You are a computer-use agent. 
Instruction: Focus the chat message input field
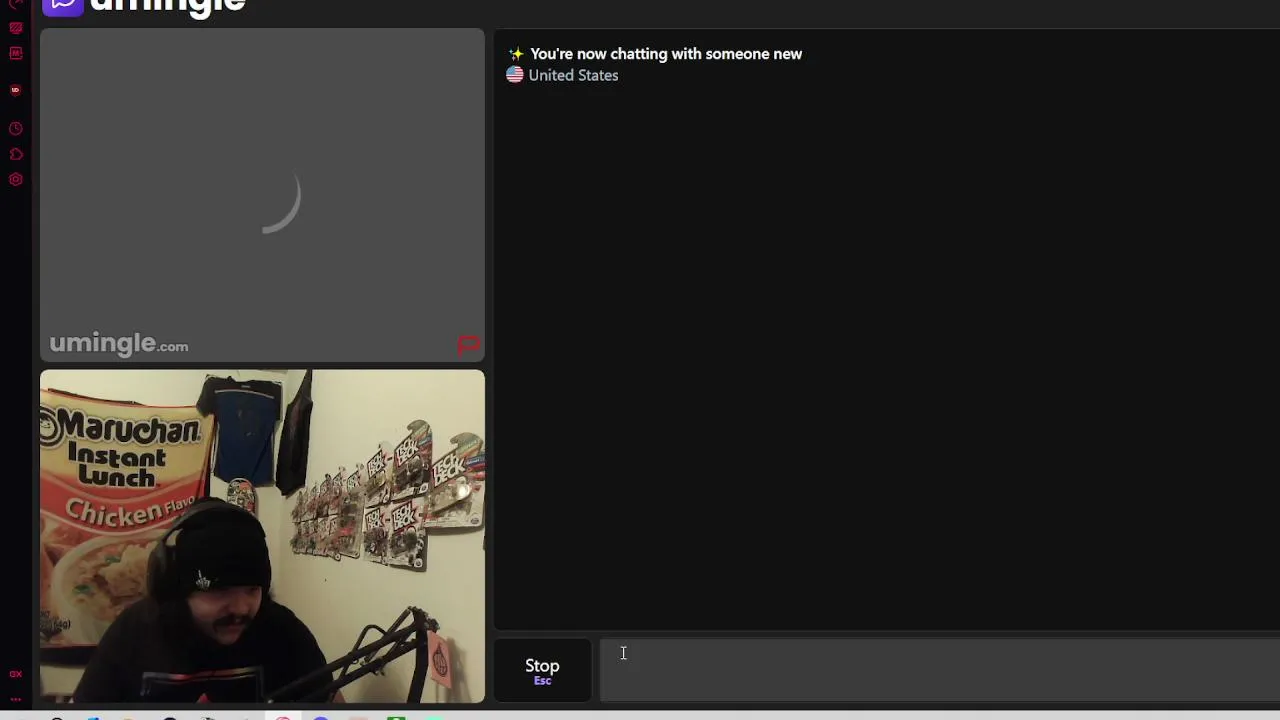click(x=939, y=671)
